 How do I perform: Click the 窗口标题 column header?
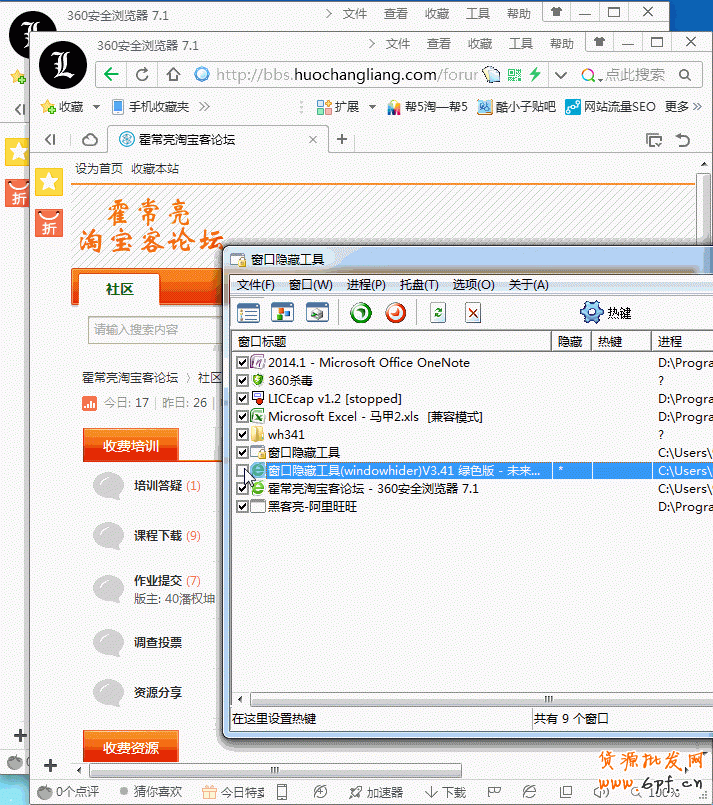pos(392,341)
